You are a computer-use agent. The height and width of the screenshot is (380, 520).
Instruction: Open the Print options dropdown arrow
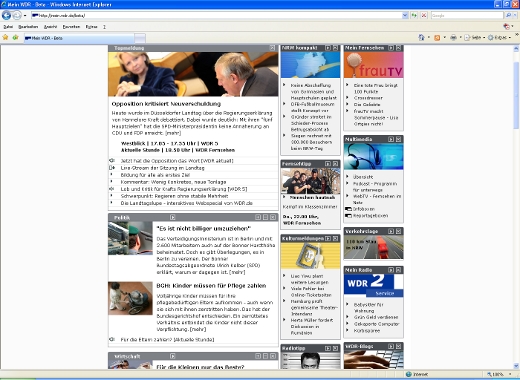pyautogui.click(x=460, y=38)
